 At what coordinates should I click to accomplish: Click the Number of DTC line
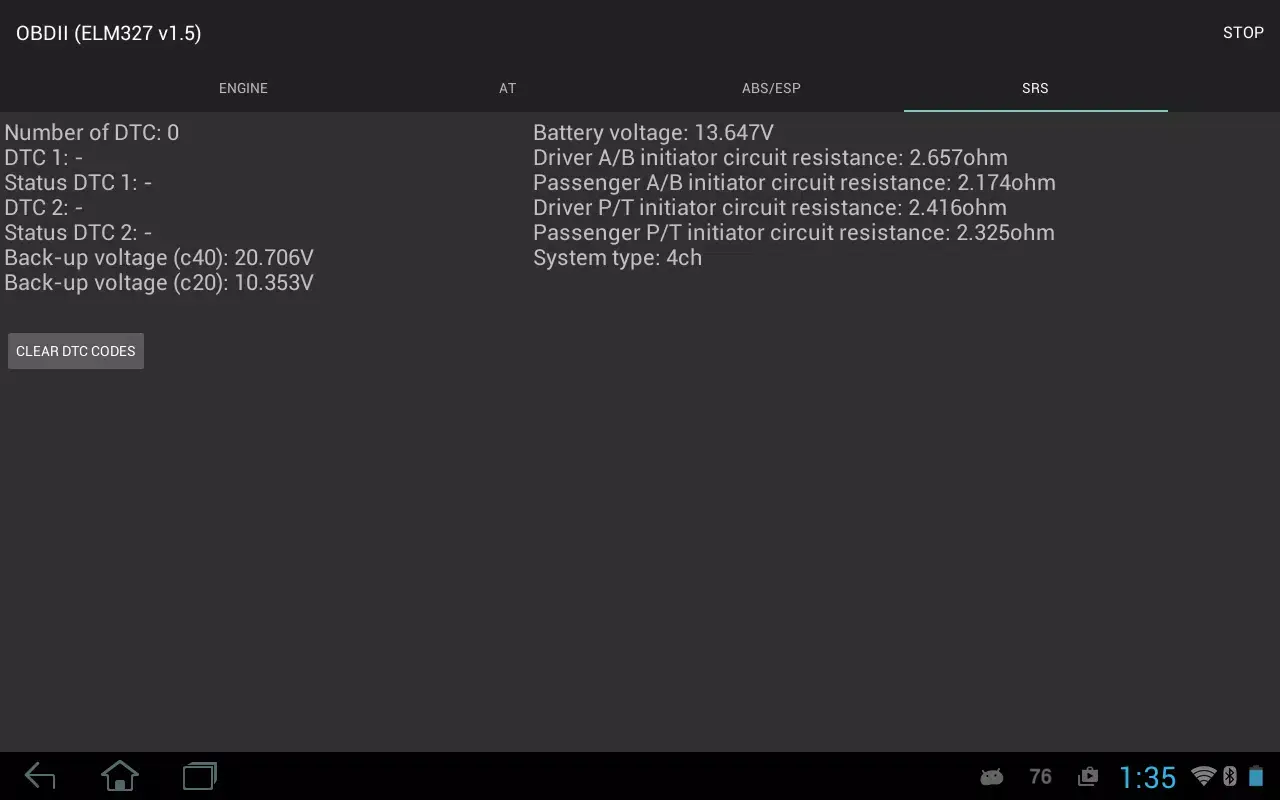pyautogui.click(x=92, y=132)
